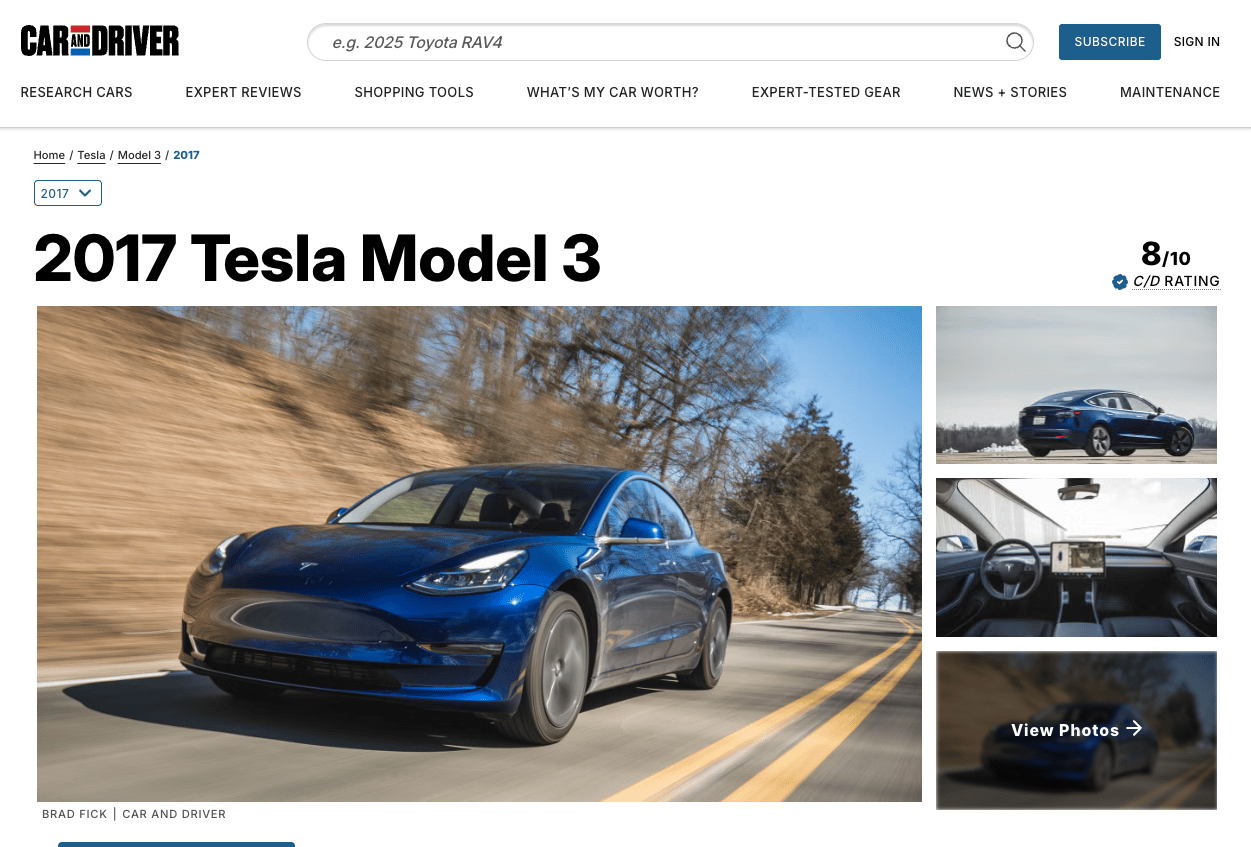
Task: Go to Home breadcrumb link
Action: tap(49, 155)
